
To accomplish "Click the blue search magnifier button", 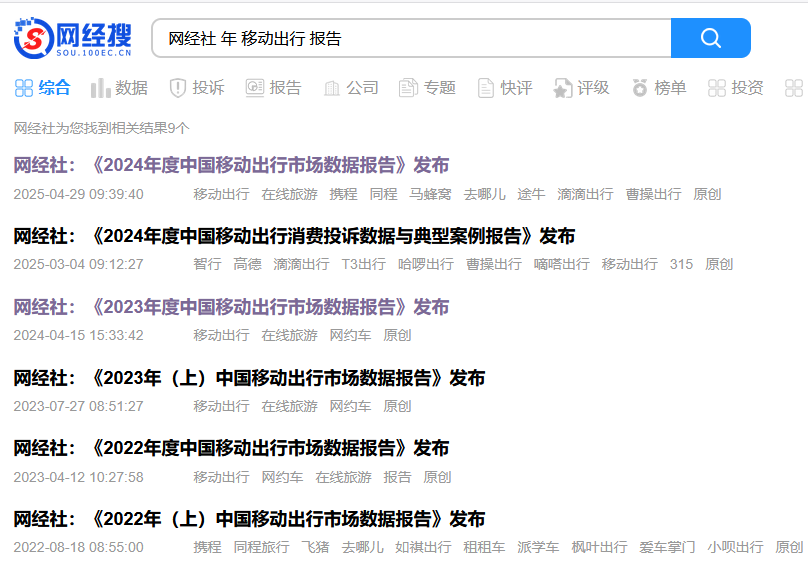I will coord(711,38).
